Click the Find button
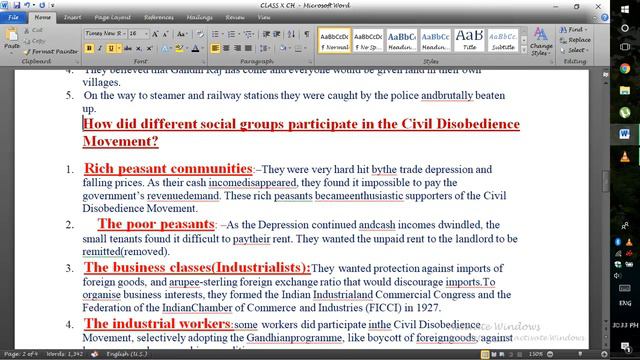This screenshot has height=360, width=640. tap(573, 30)
